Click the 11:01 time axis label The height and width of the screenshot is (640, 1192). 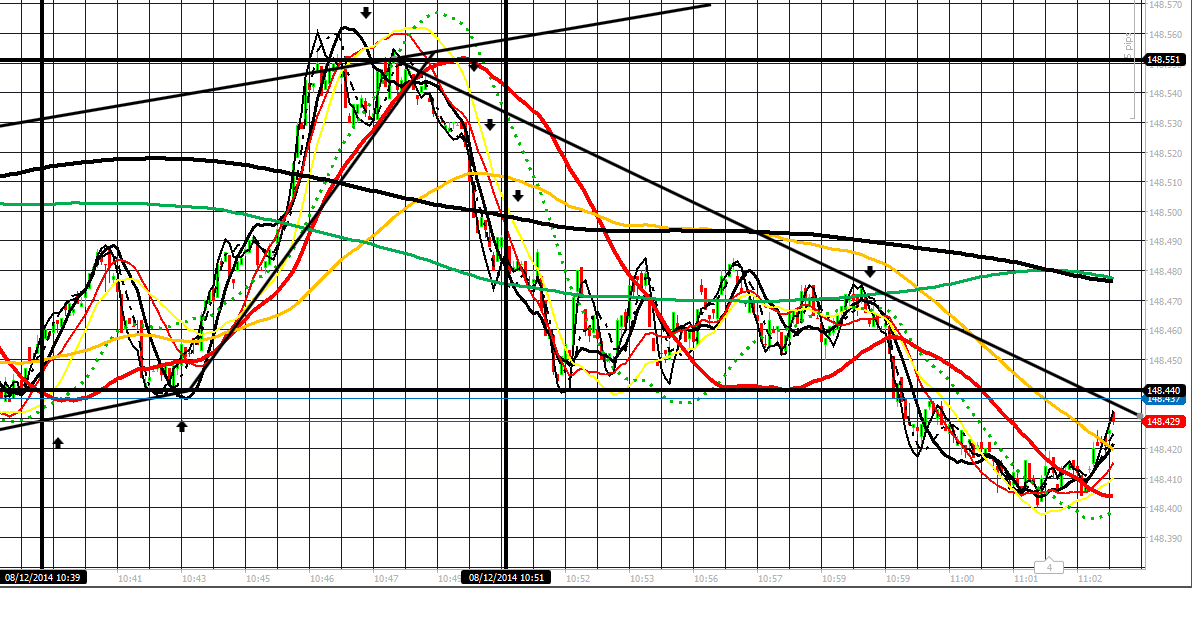coord(1026,578)
